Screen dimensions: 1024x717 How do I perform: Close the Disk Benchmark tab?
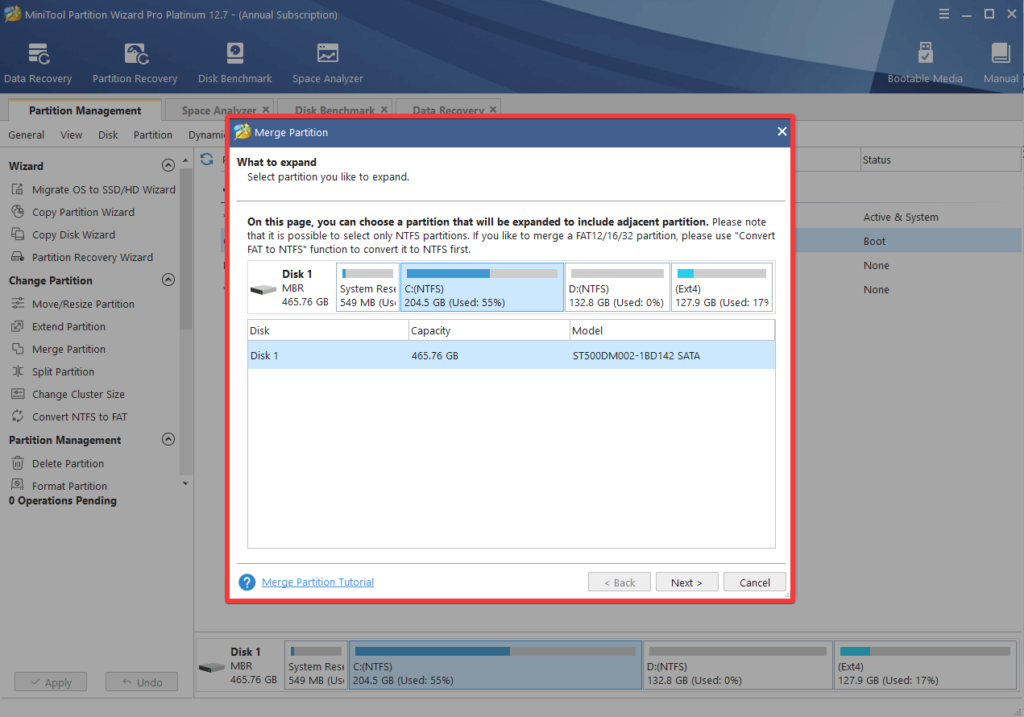(x=384, y=110)
